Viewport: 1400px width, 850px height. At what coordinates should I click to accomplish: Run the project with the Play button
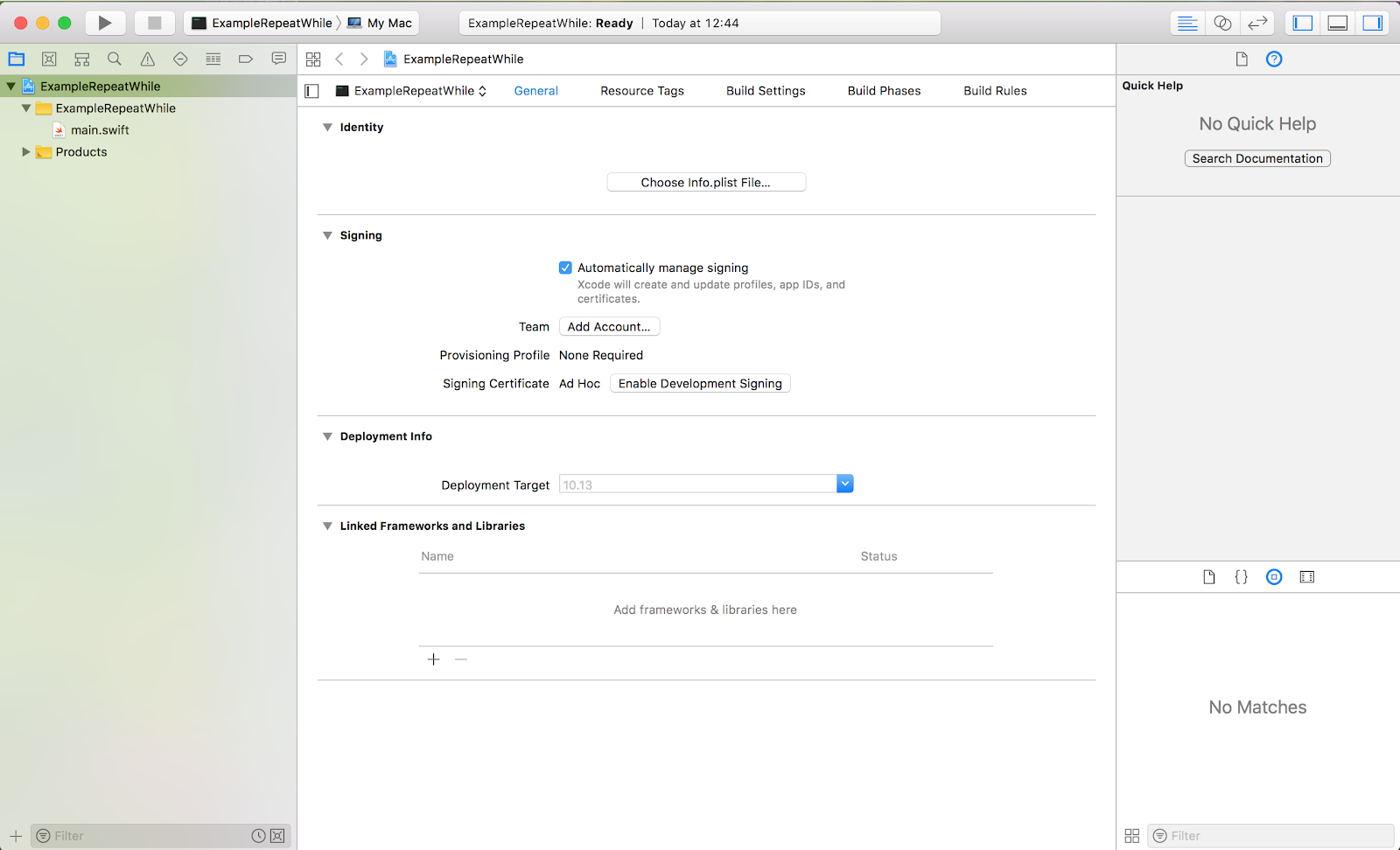(x=105, y=23)
